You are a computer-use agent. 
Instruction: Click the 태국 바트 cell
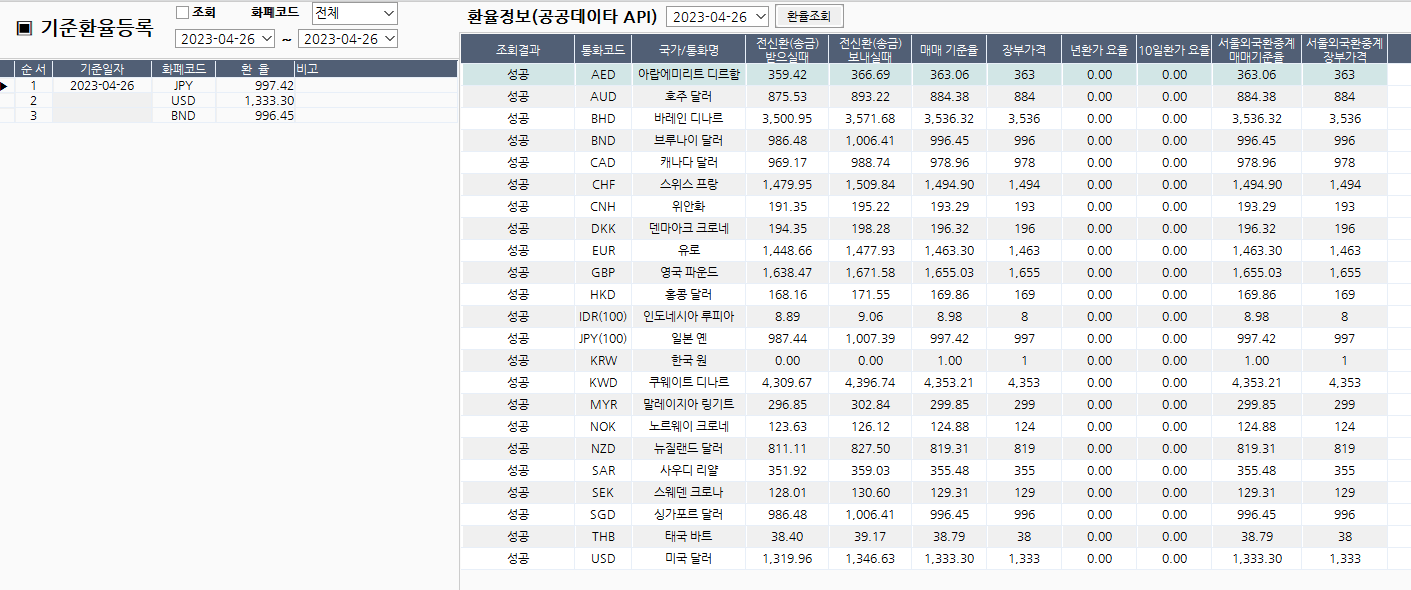pyautogui.click(x=688, y=537)
